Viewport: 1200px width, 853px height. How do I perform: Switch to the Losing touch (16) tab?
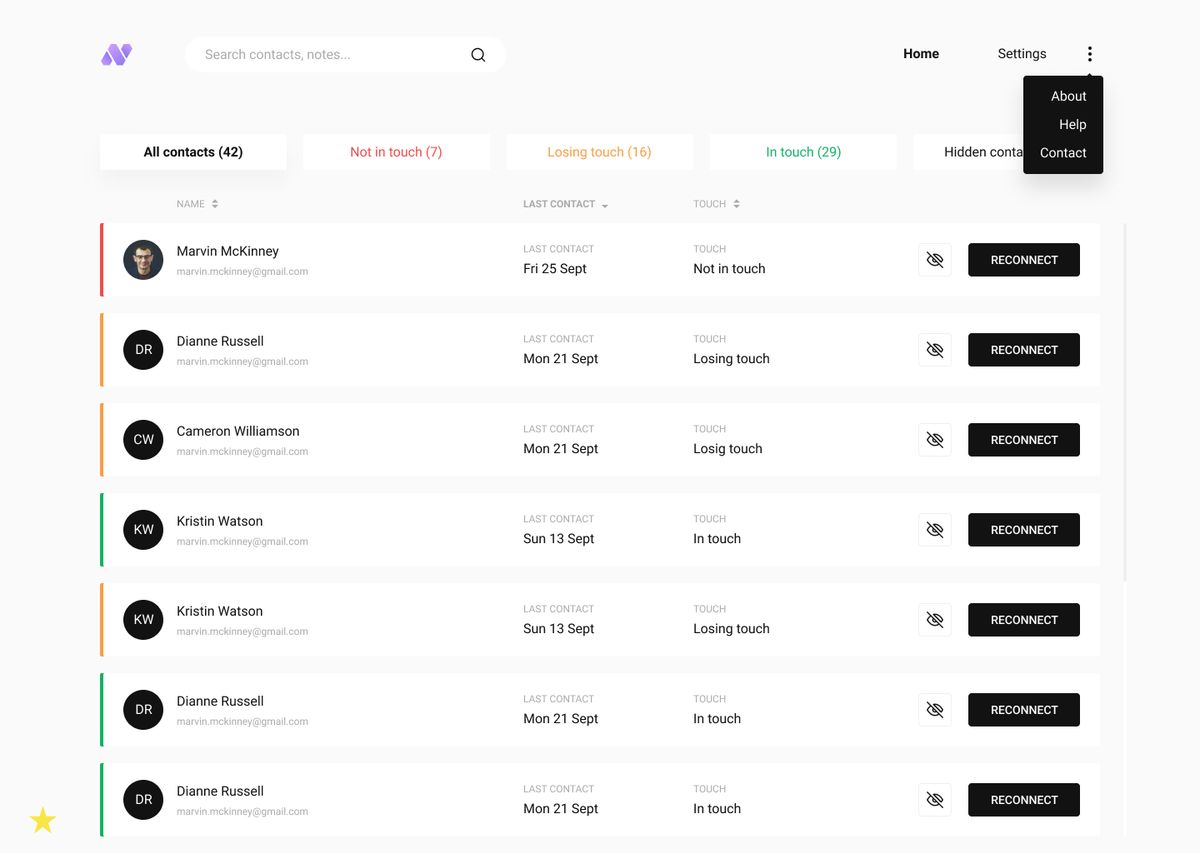[599, 151]
